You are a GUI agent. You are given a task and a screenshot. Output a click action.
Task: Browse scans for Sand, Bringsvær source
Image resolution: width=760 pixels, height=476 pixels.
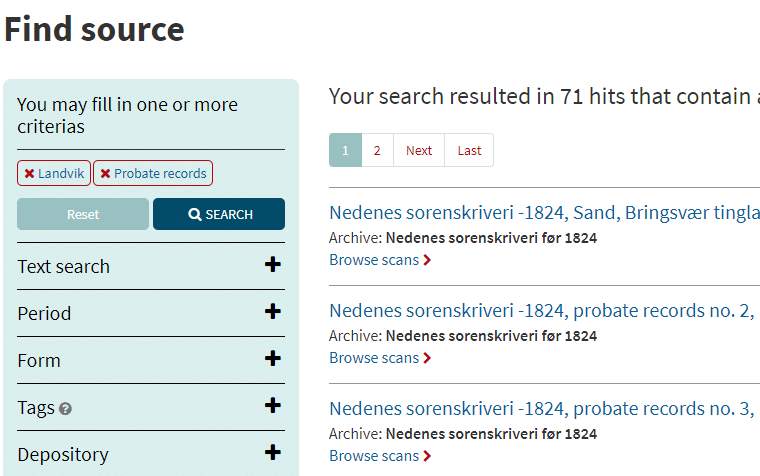[380, 260]
